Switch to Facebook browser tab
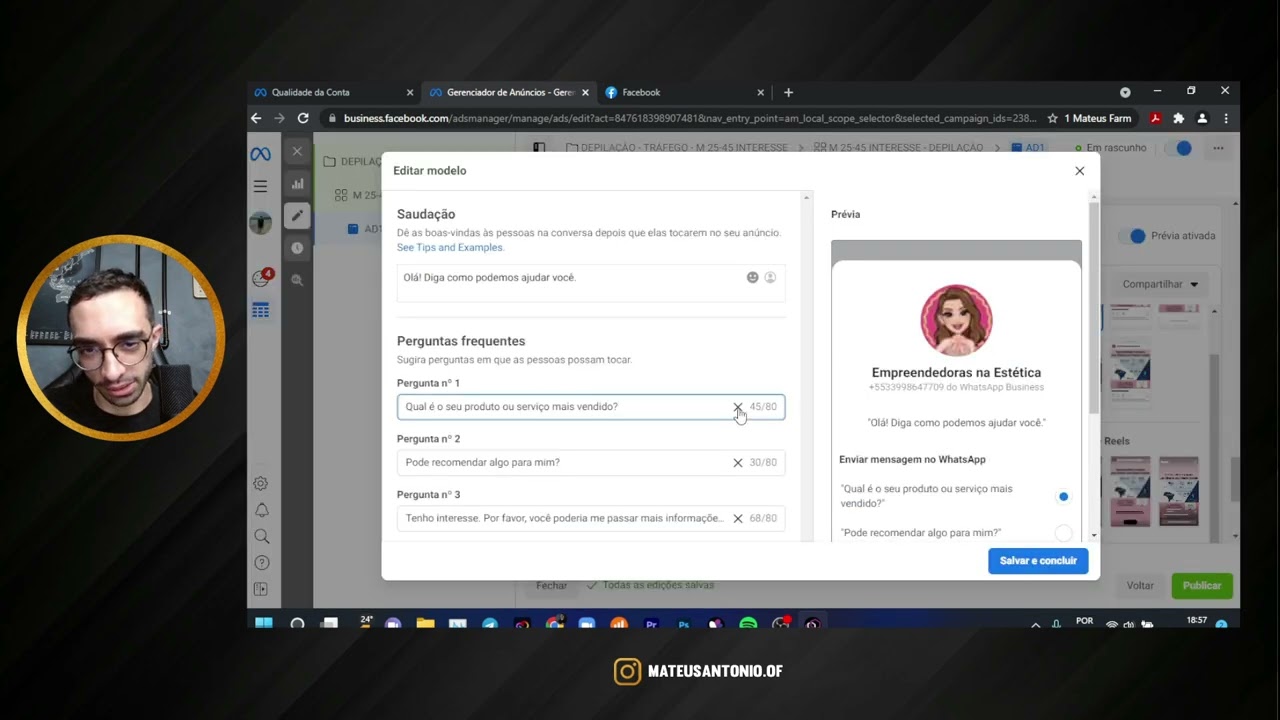This screenshot has height=720, width=1280. [x=685, y=92]
